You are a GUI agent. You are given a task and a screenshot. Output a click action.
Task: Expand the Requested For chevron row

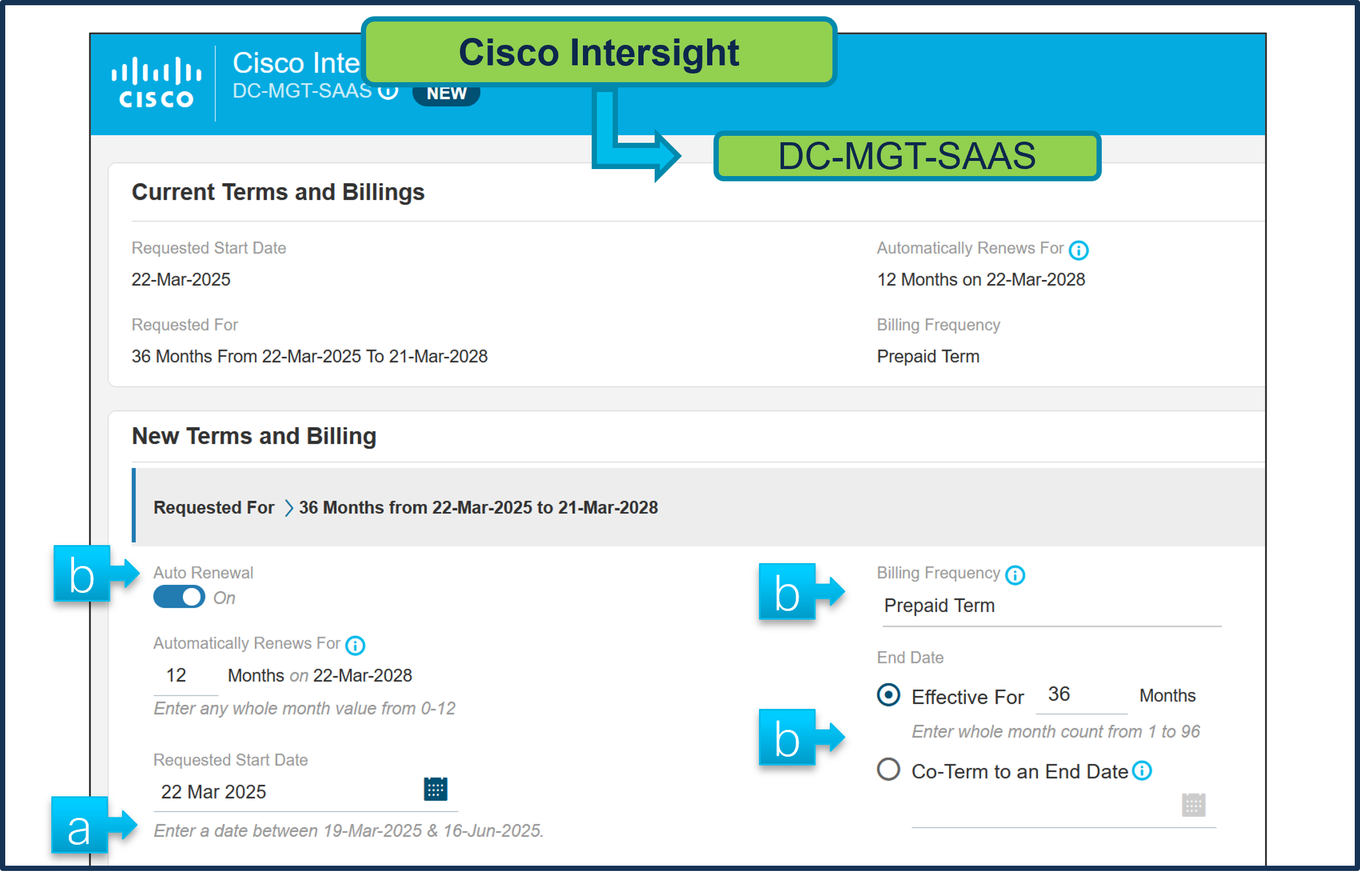tap(289, 508)
